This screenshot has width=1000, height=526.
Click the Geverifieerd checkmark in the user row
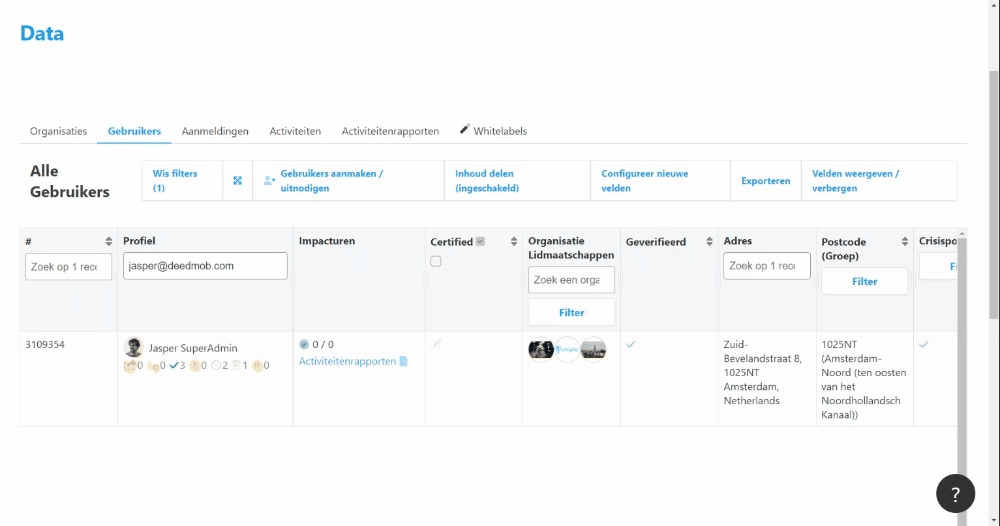(631, 344)
